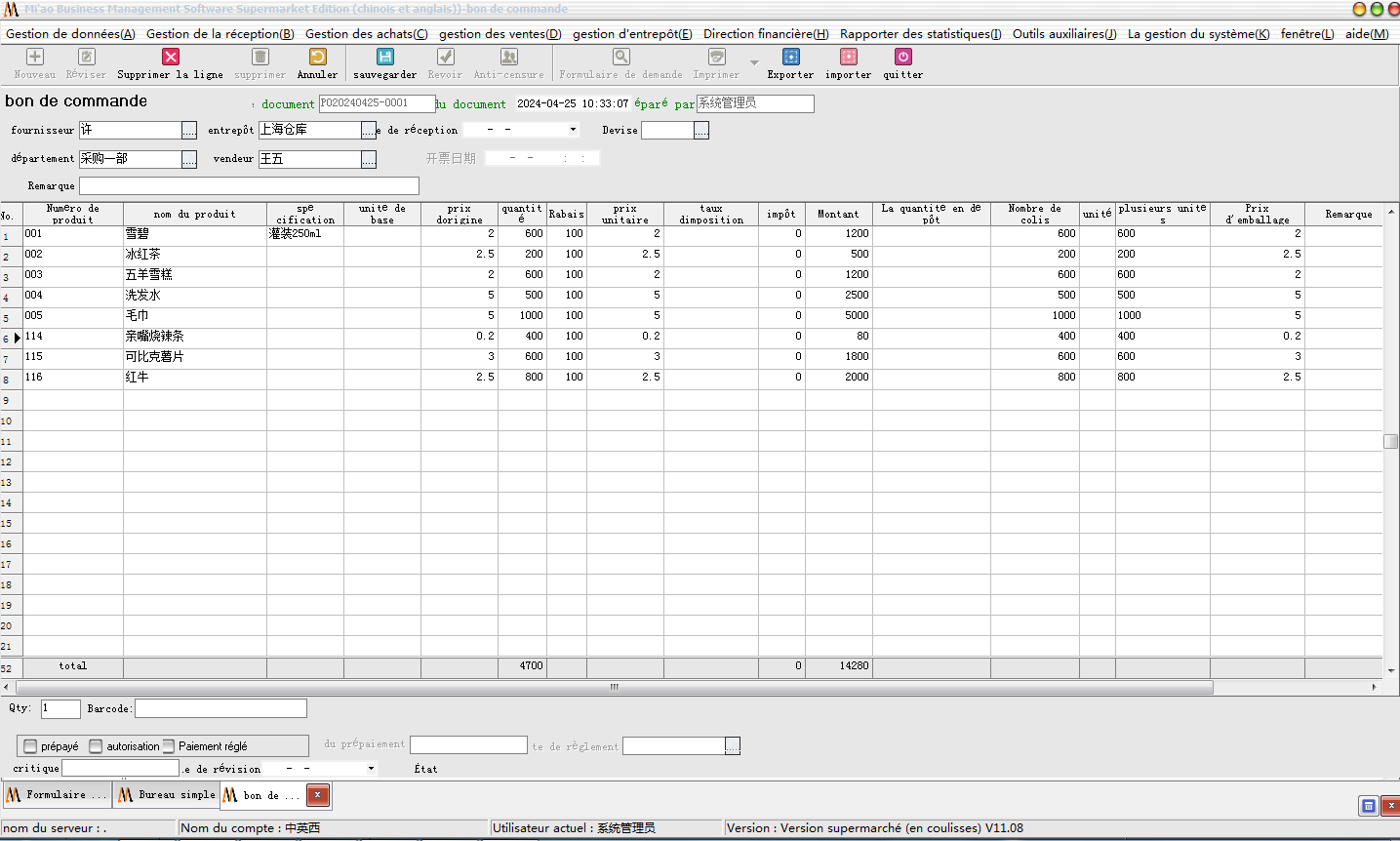Viewport: 1400px width, 841px height.
Task: Click the Nouveau (new) toolbar icon
Action: click(x=35, y=58)
